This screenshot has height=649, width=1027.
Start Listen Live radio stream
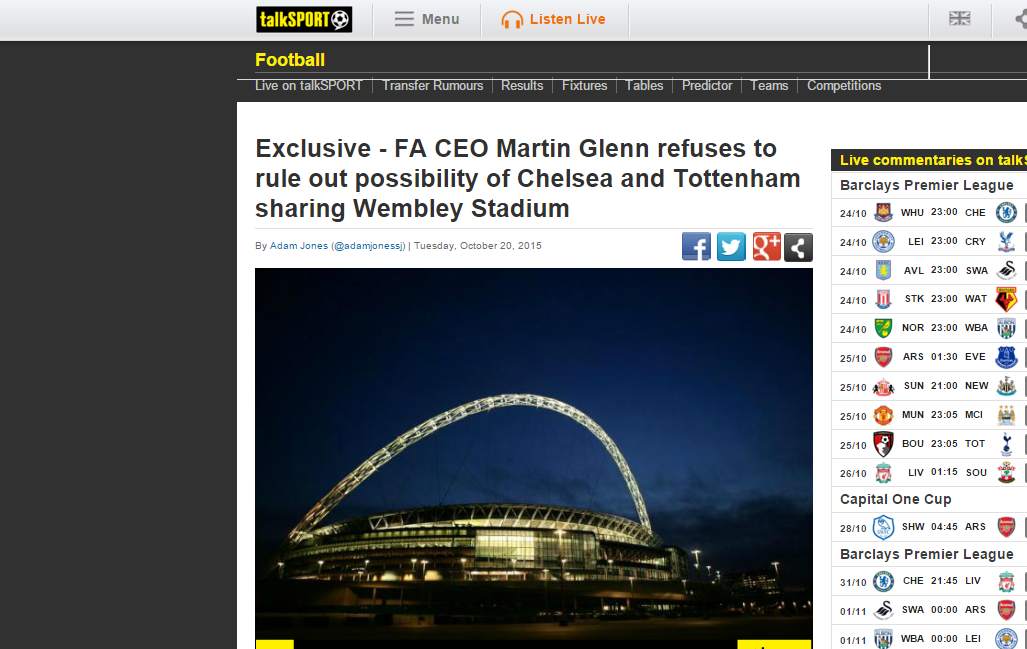point(554,20)
